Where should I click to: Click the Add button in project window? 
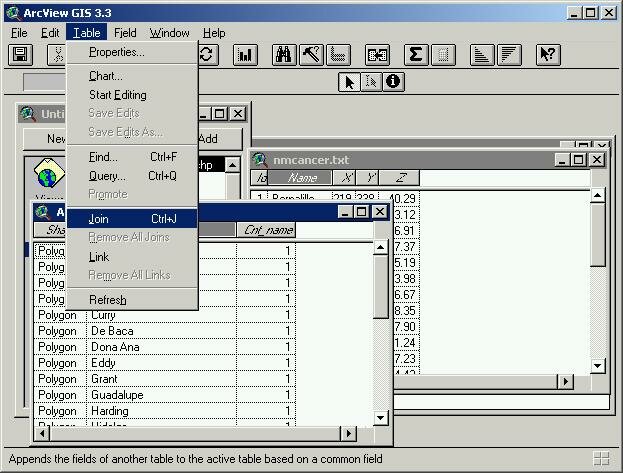coord(220,139)
